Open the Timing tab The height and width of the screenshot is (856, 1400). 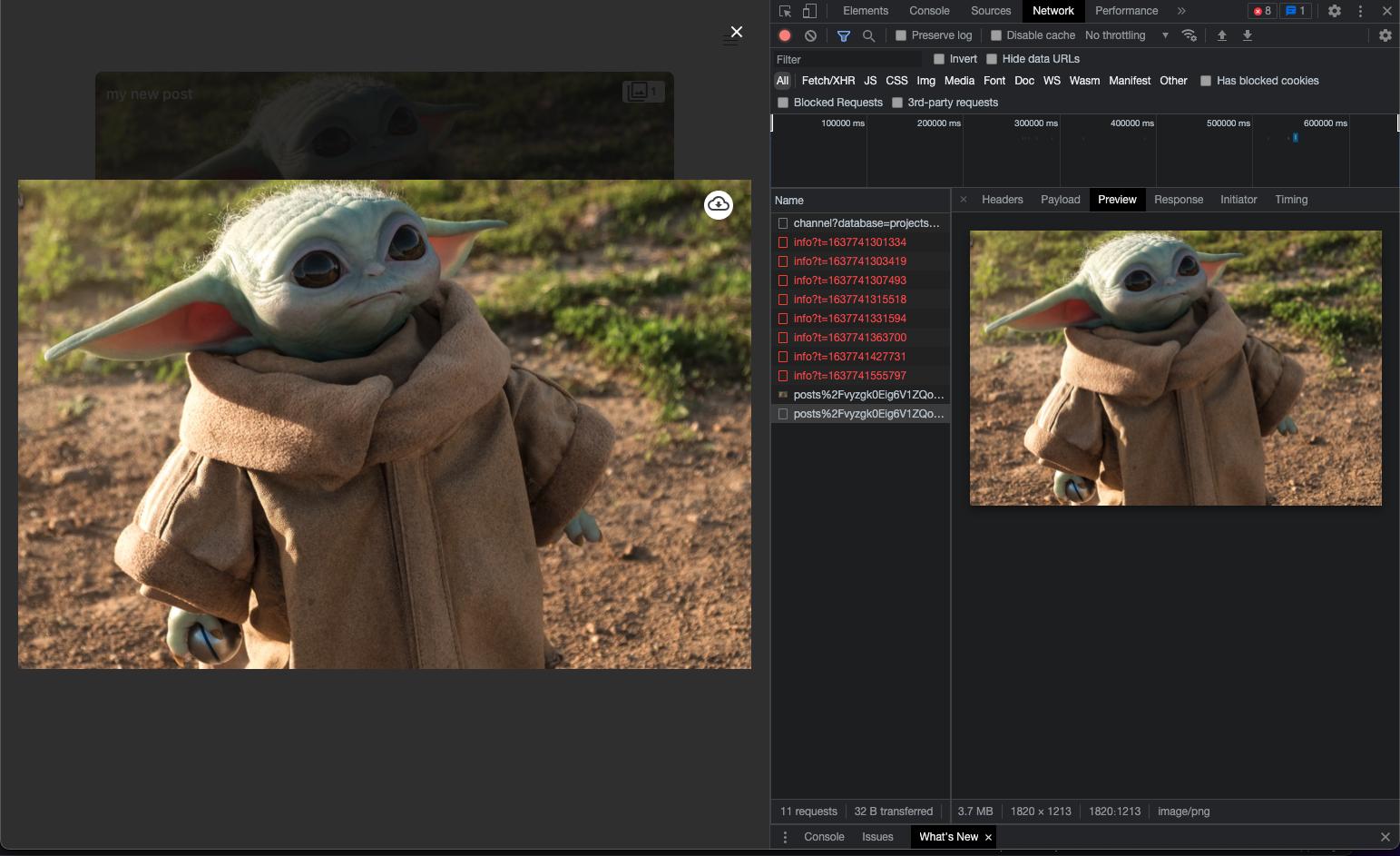1291,200
